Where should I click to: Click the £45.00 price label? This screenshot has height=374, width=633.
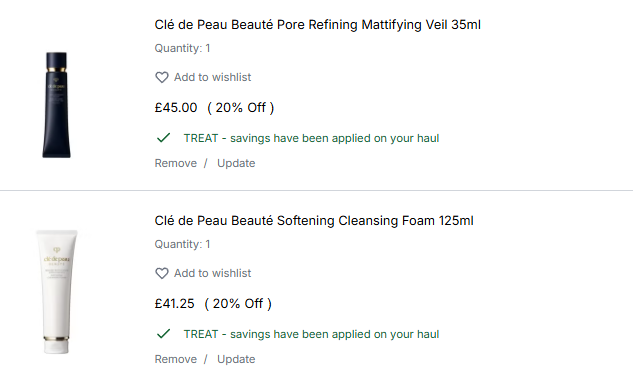176,108
